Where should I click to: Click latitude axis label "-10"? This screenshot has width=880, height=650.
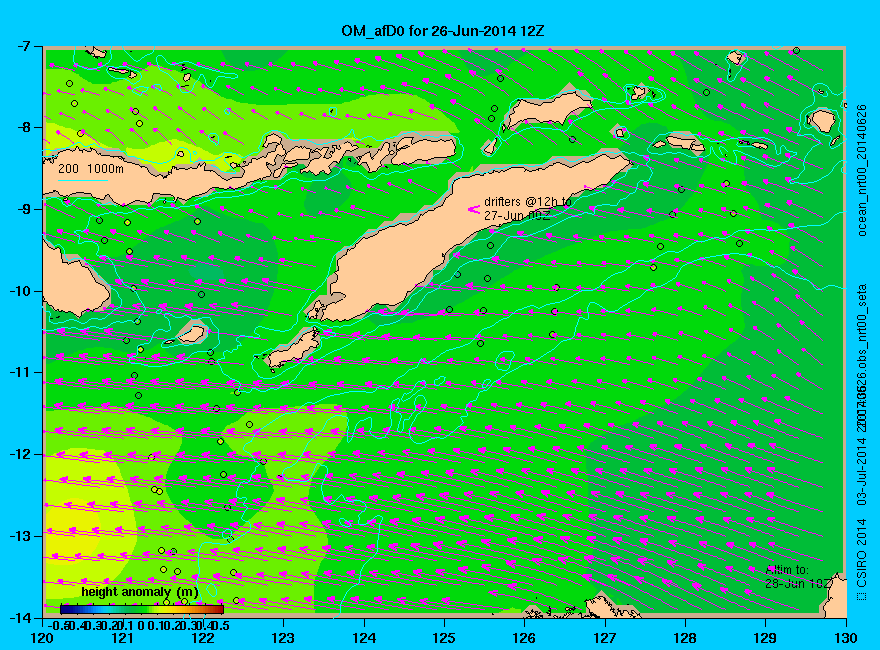coord(20,291)
